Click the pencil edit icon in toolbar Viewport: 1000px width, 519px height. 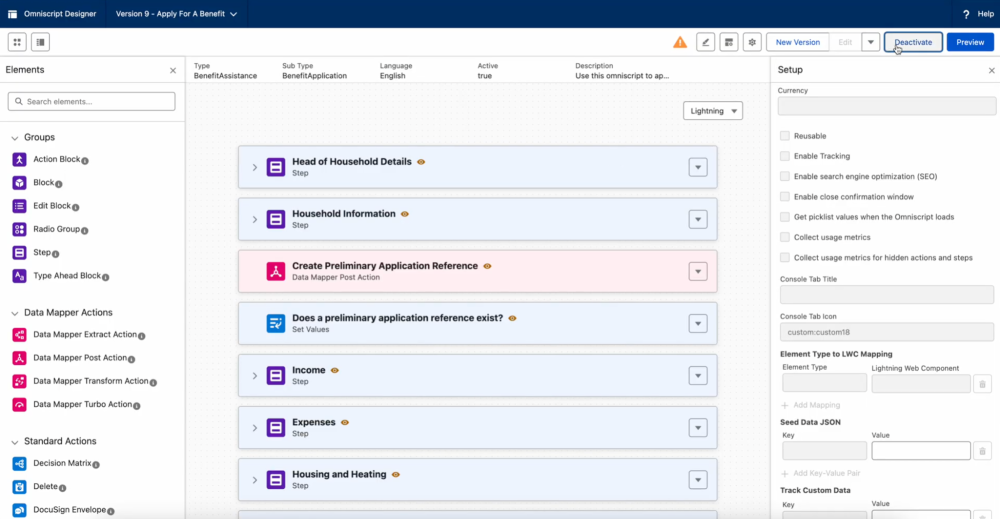pyautogui.click(x=706, y=42)
